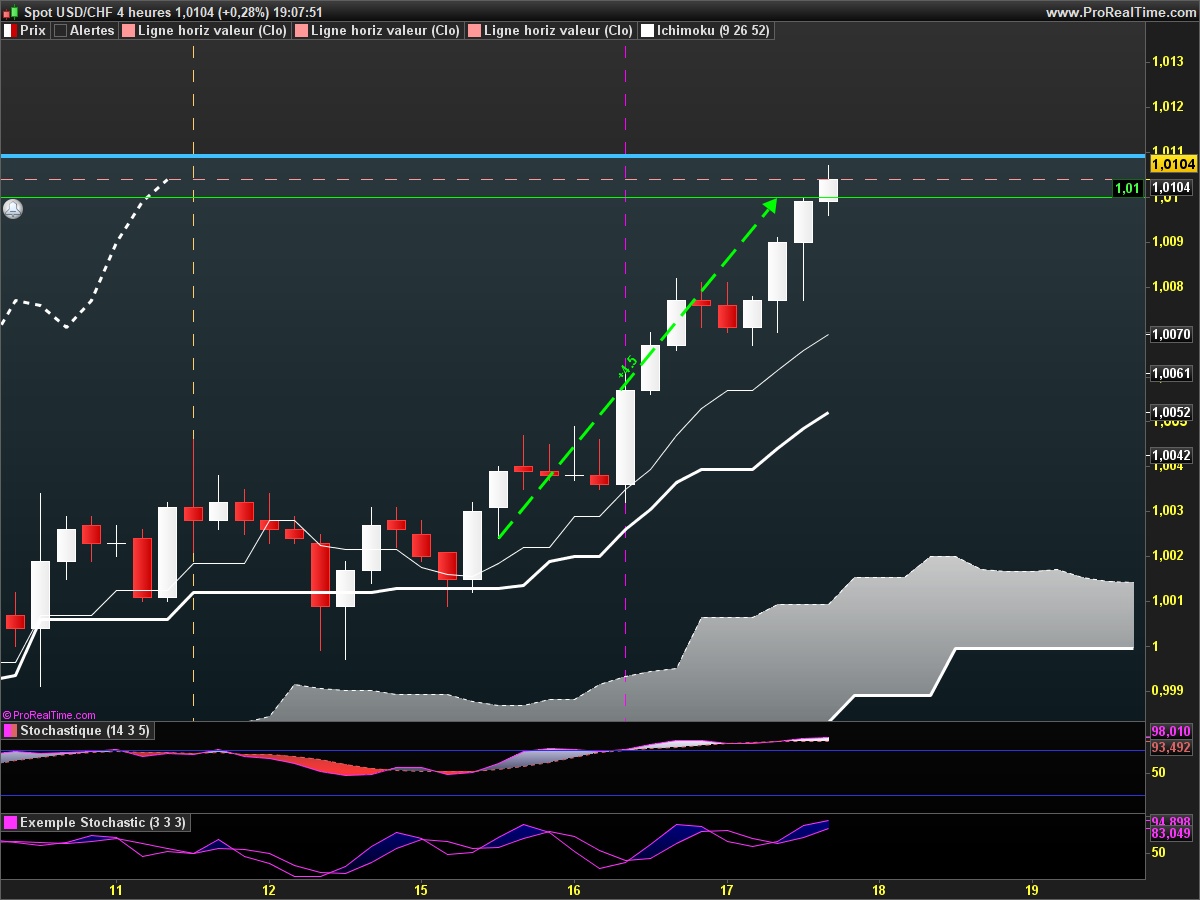Click the 0,999 value on price axis
The width and height of the screenshot is (1200, 900).
click(x=1168, y=690)
